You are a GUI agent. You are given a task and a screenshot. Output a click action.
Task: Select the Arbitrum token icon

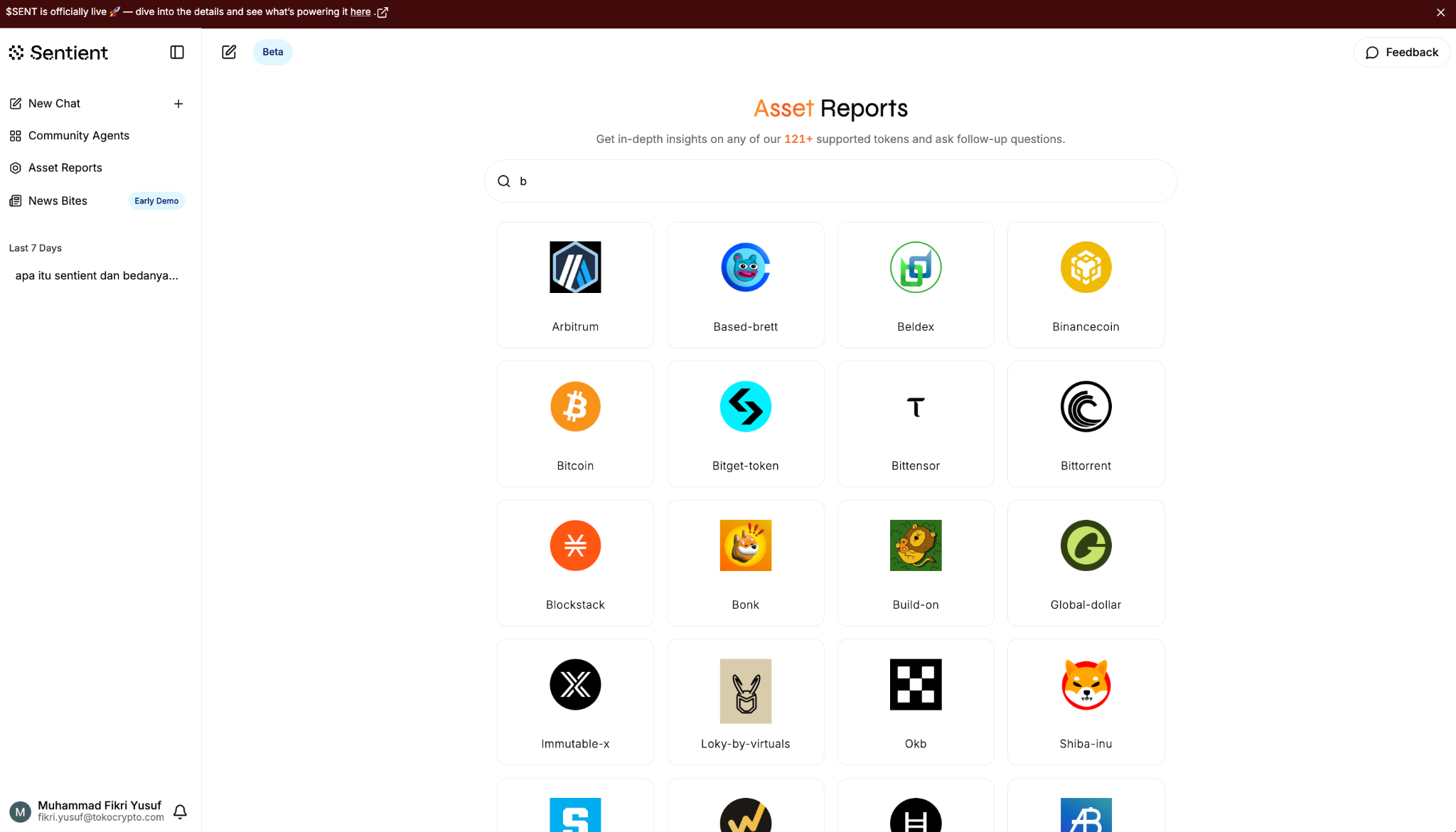click(x=574, y=267)
